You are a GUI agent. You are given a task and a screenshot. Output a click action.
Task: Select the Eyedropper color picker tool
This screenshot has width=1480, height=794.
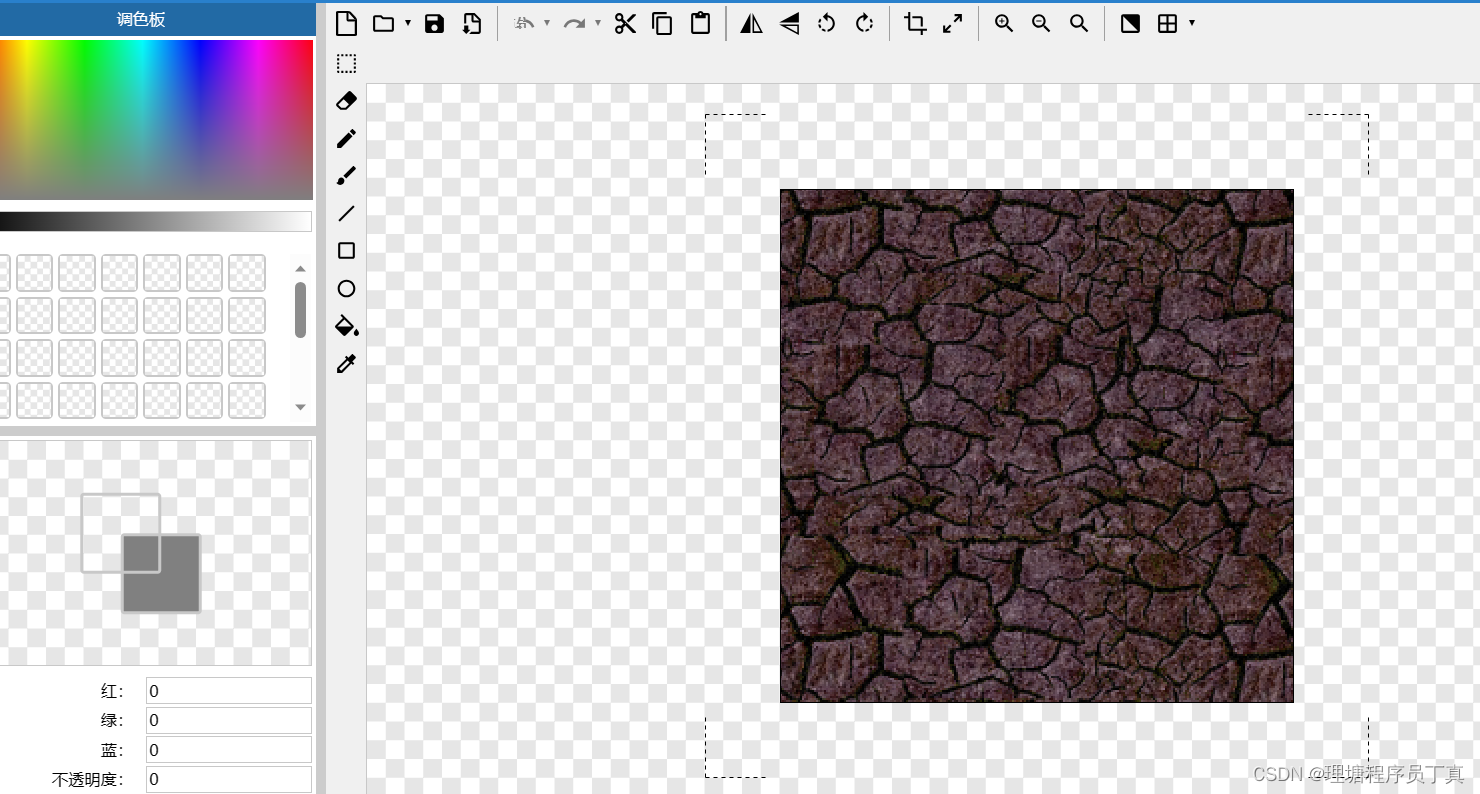tap(346, 364)
